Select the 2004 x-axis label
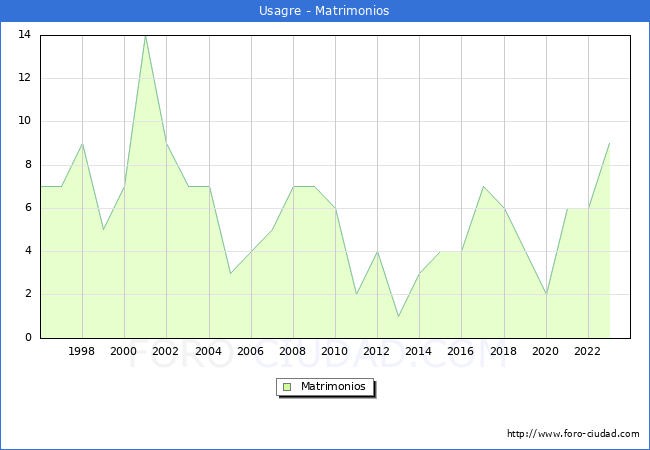The width and height of the screenshot is (650, 450). (x=208, y=351)
